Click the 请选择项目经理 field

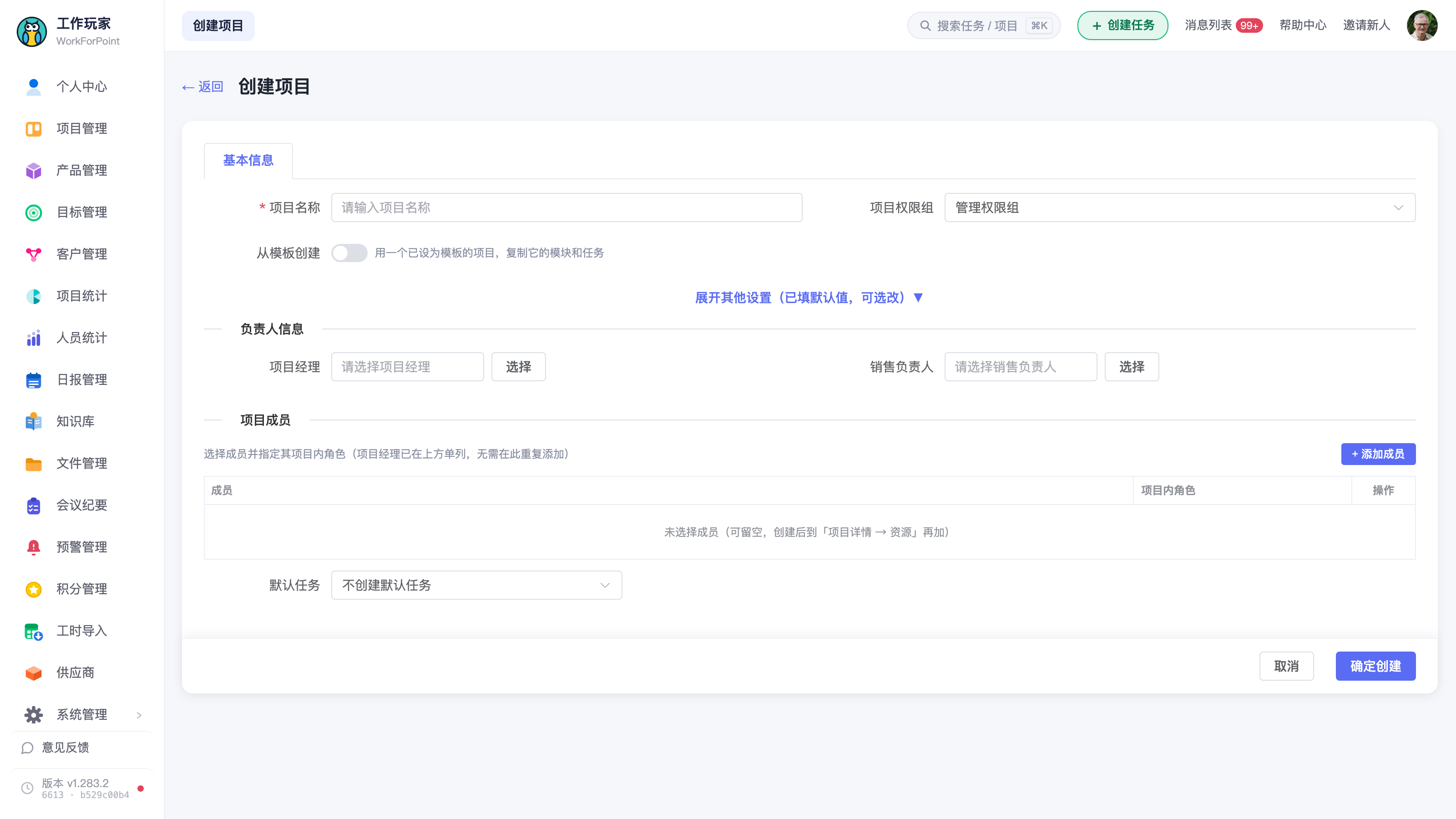(407, 367)
